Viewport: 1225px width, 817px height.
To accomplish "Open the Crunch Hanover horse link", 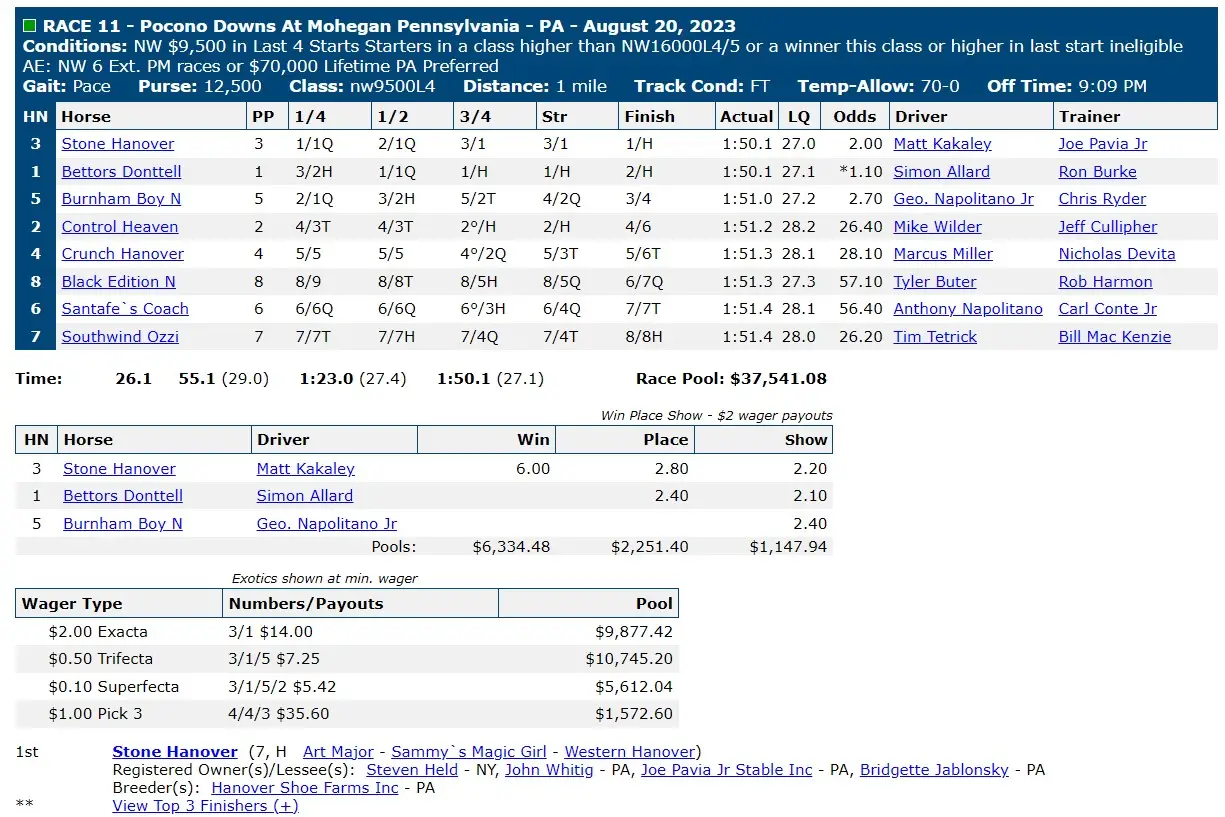I will point(123,254).
